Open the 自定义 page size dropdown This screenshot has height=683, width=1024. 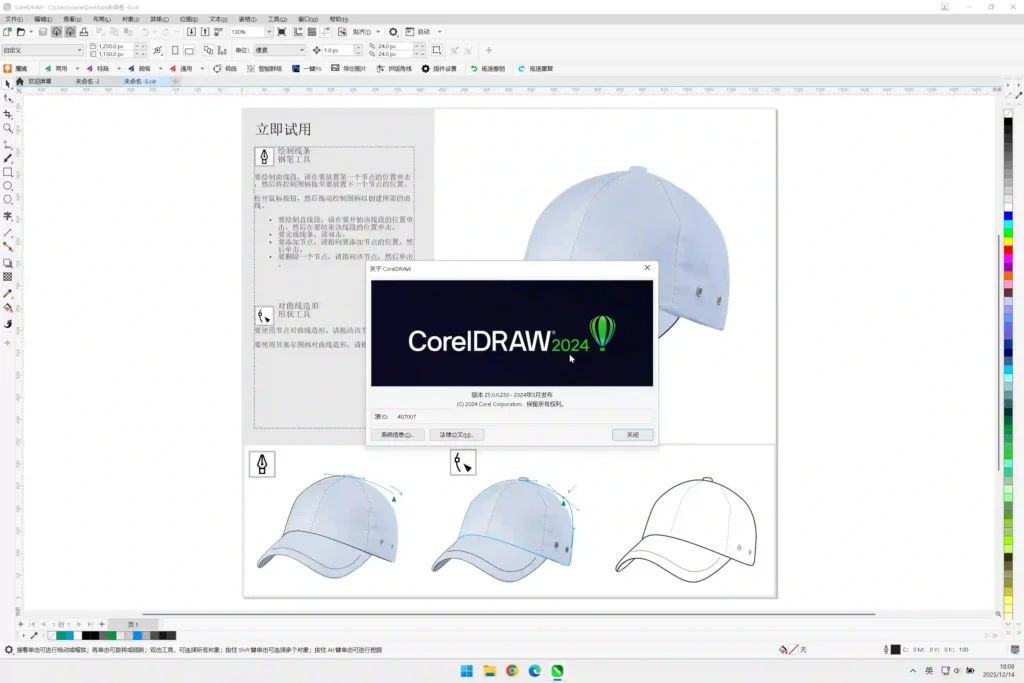click(43, 50)
